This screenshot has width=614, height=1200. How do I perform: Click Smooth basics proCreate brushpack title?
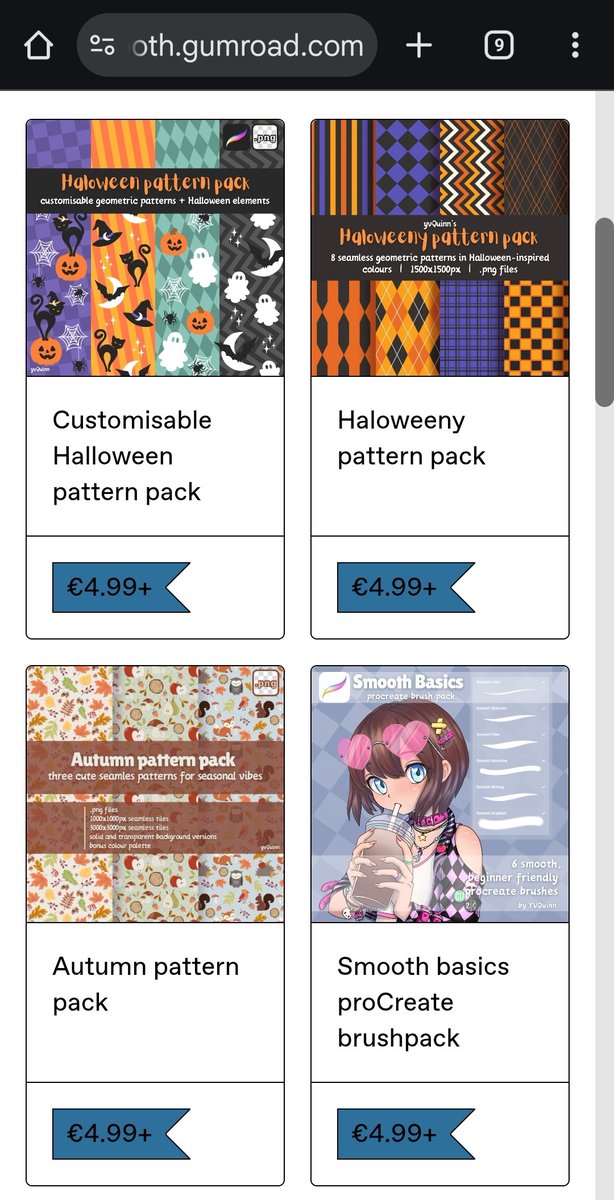click(x=423, y=1002)
